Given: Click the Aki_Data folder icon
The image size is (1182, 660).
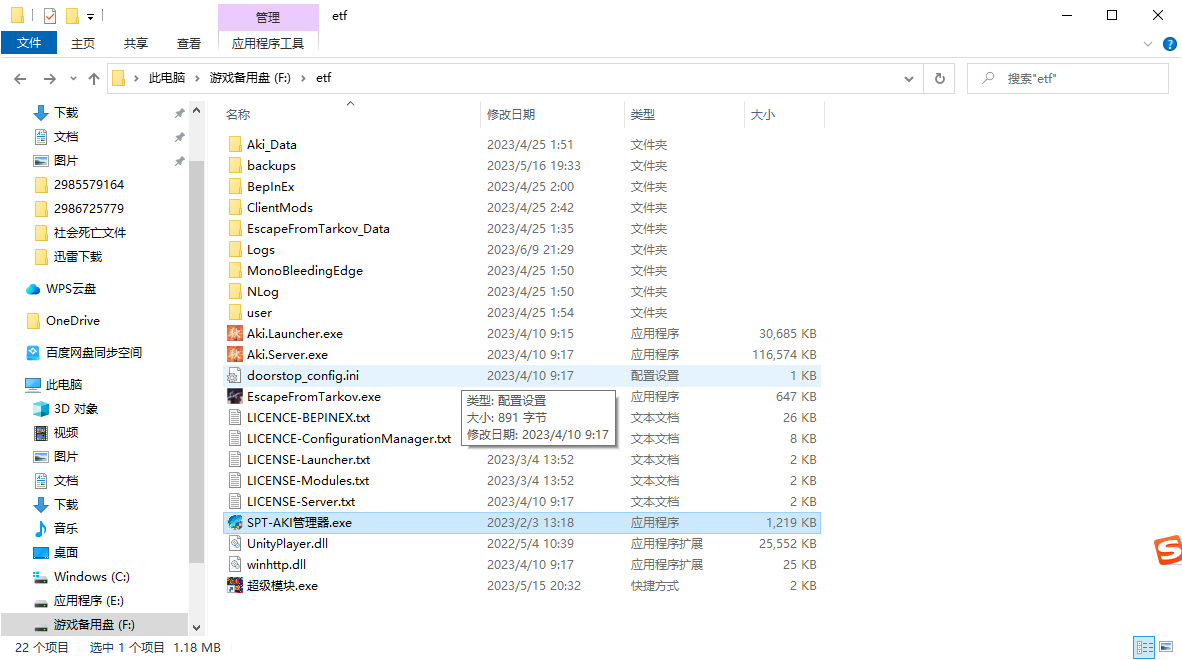Looking at the screenshot, I should [x=235, y=145].
